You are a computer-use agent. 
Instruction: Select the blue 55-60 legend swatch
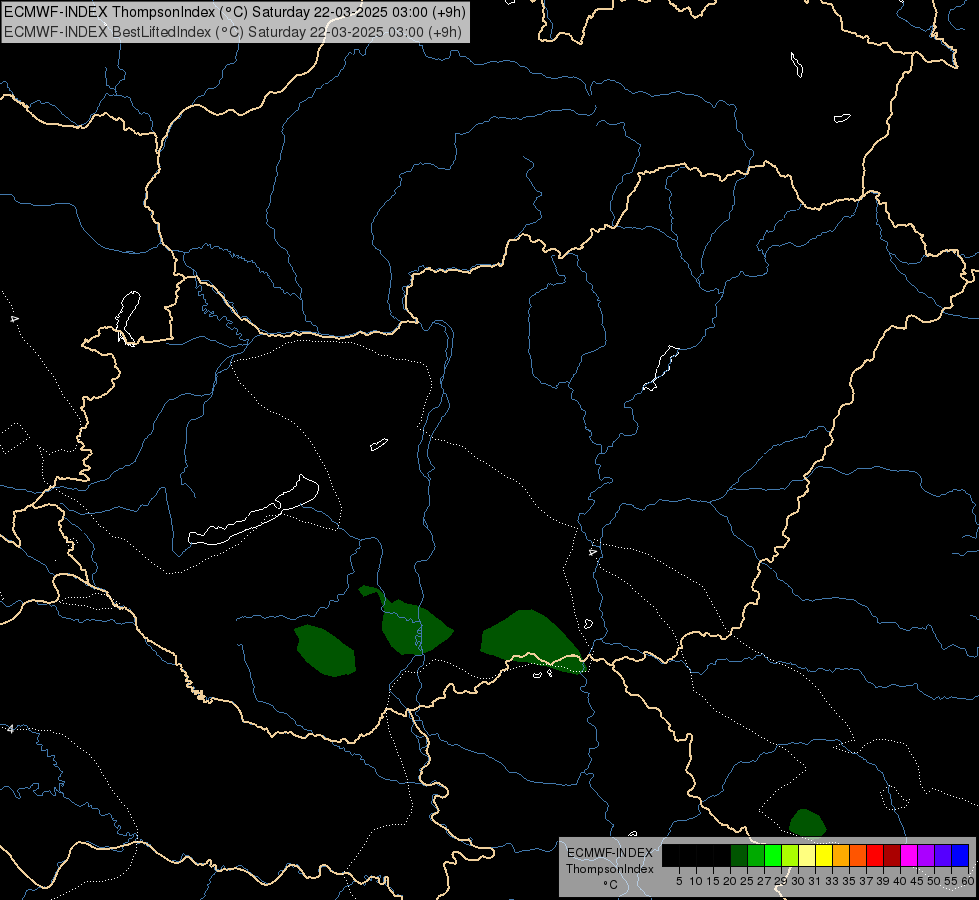(x=960, y=856)
